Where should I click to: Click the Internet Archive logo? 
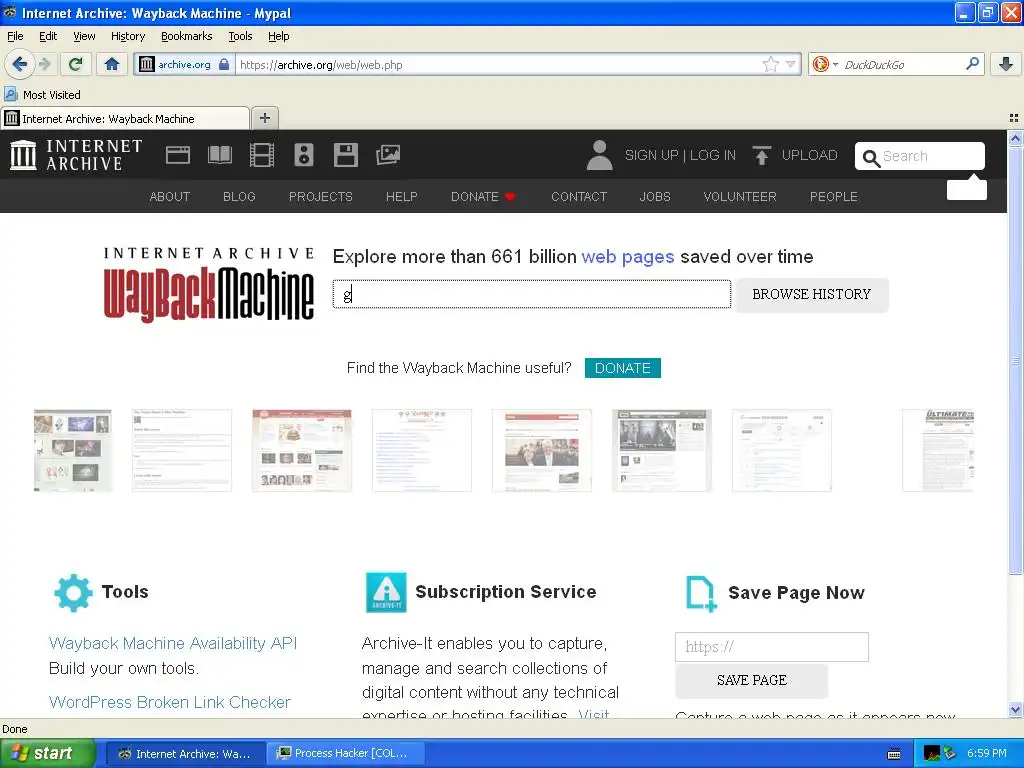pyautogui.click(x=76, y=155)
